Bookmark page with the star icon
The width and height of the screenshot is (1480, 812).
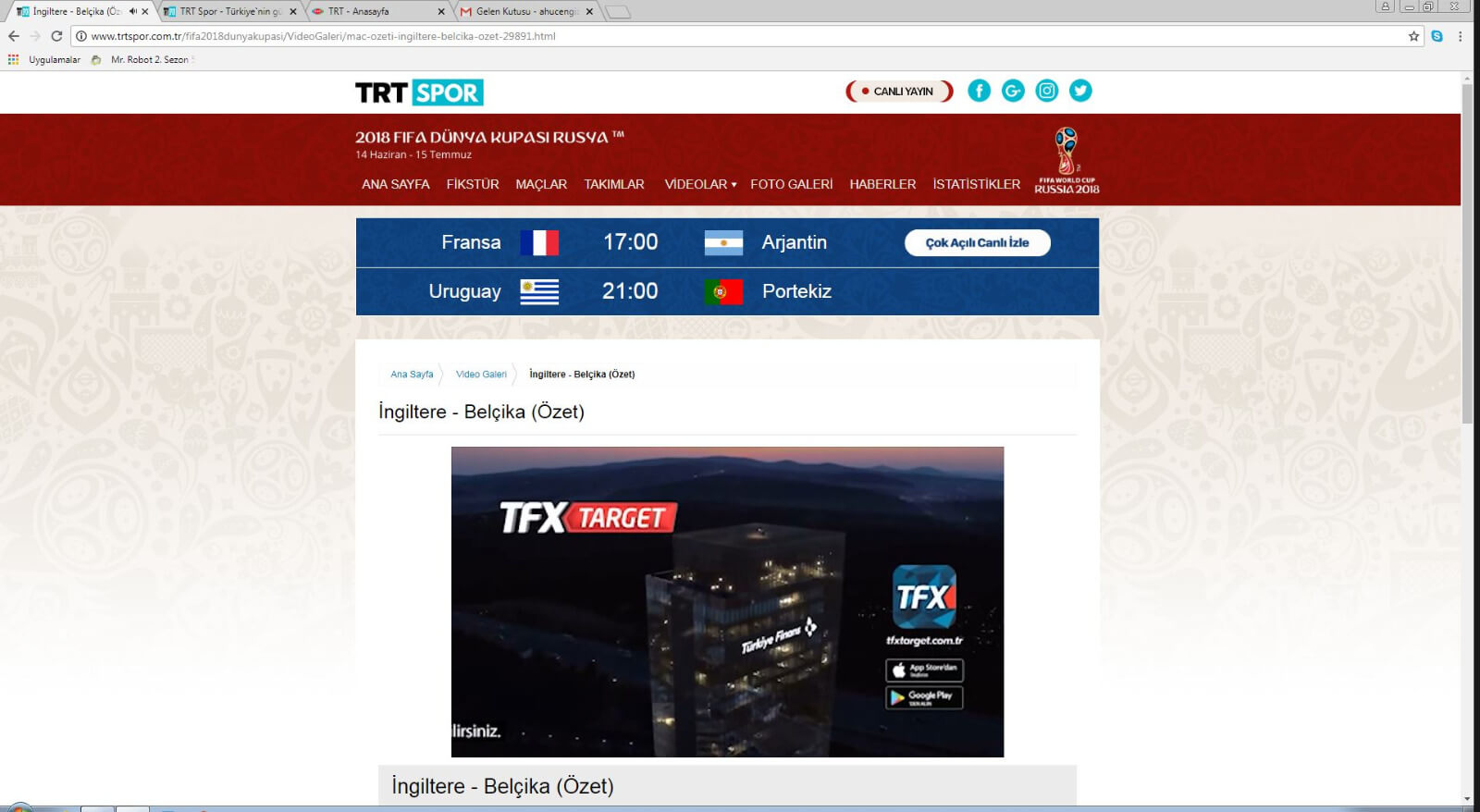click(x=1413, y=36)
